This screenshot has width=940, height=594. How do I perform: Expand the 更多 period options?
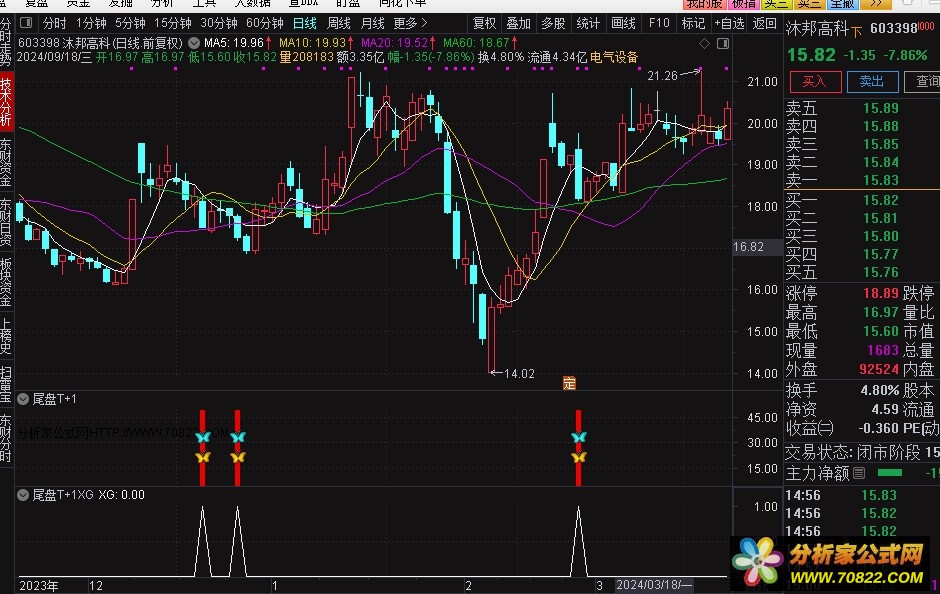(411, 23)
